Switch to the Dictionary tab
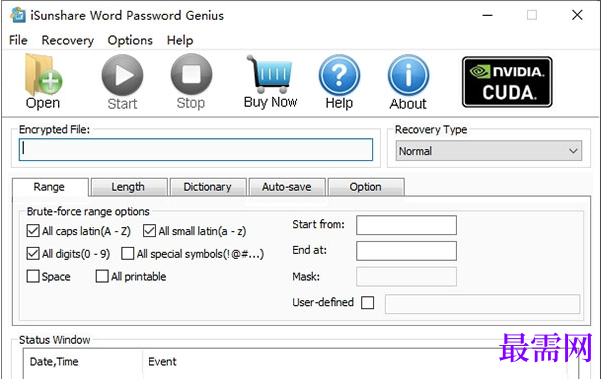 click(x=208, y=187)
